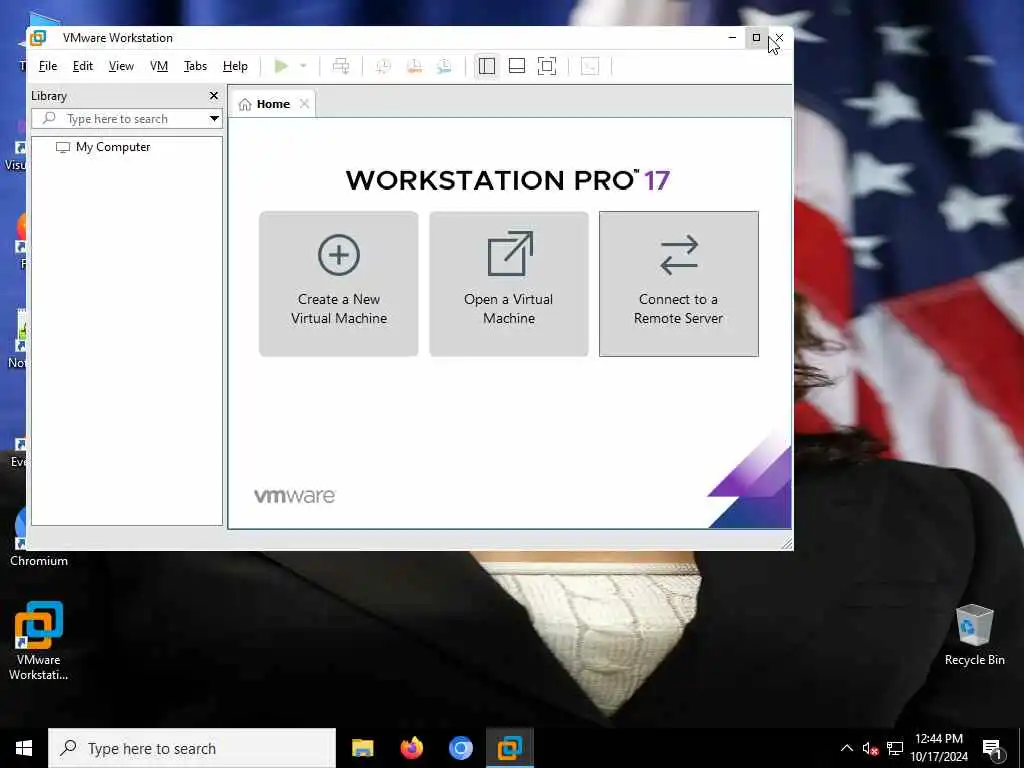The width and height of the screenshot is (1024, 768).
Task: Close the Library panel
Action: coord(214,95)
